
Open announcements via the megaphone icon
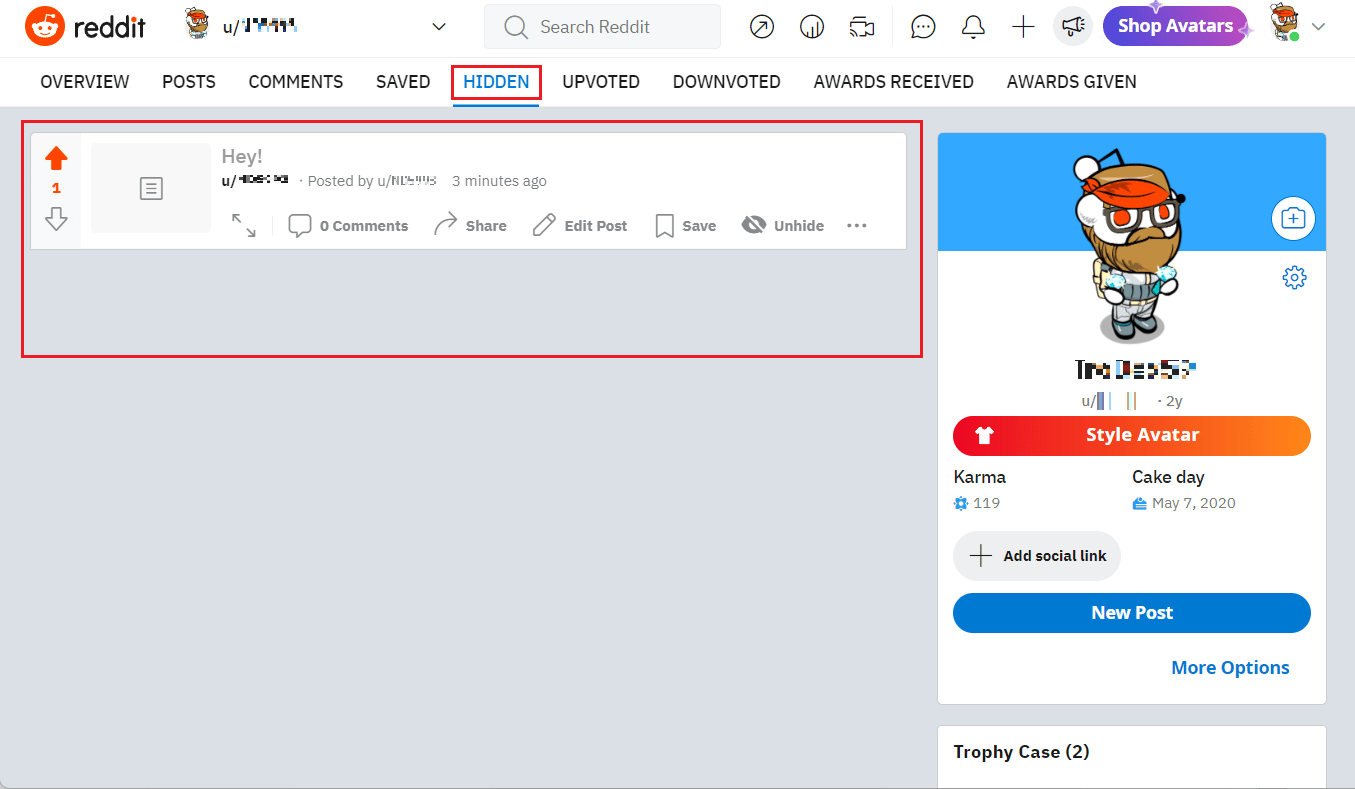(x=1072, y=26)
